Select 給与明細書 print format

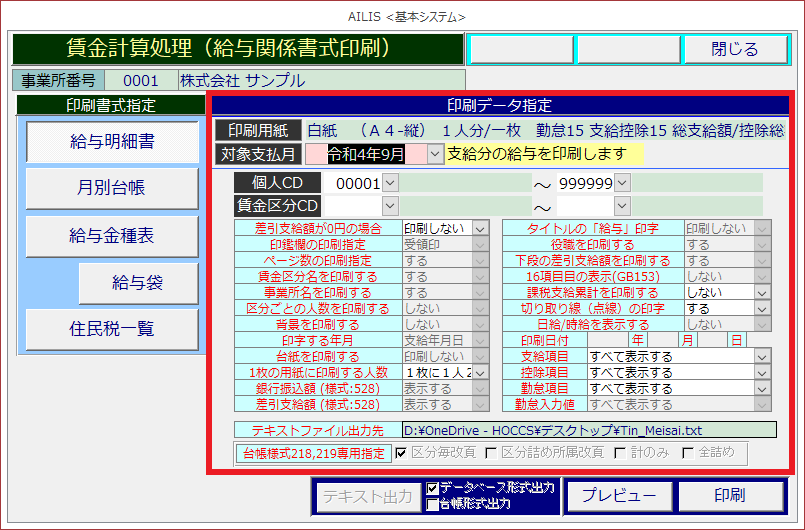point(111,142)
